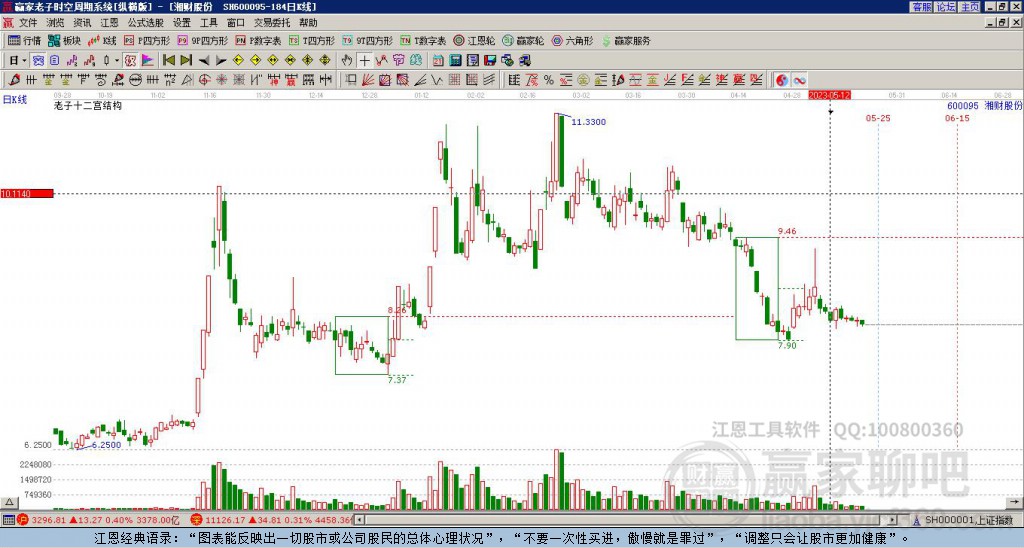Viewport: 1024px width, 548px height.
Task: Click the 客服 button
Action: [921, 7]
